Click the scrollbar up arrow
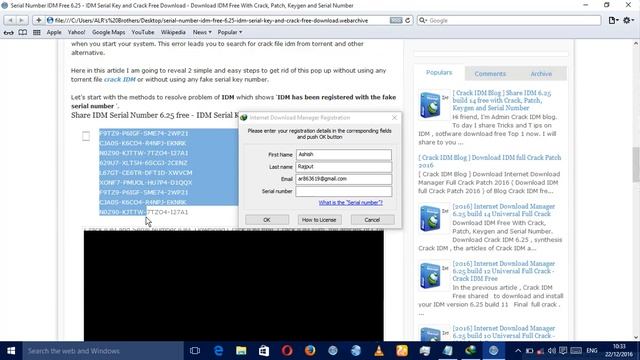The image size is (640, 360). click(x=636, y=43)
